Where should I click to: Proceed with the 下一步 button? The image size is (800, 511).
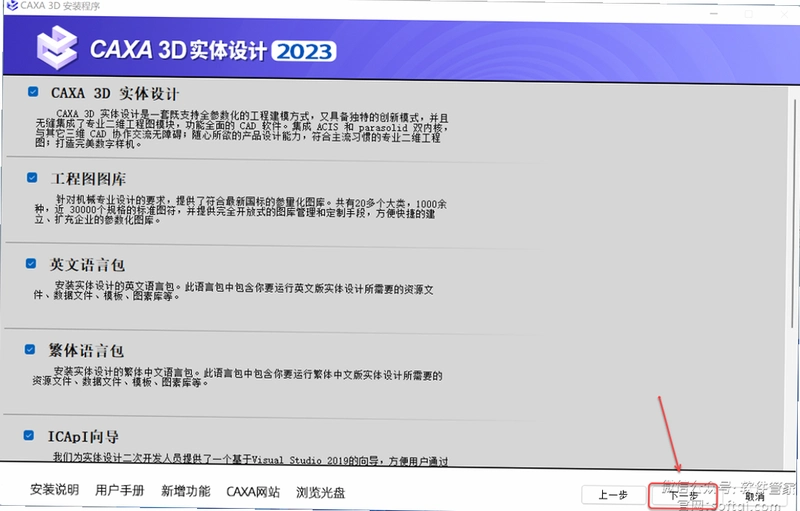click(x=683, y=496)
